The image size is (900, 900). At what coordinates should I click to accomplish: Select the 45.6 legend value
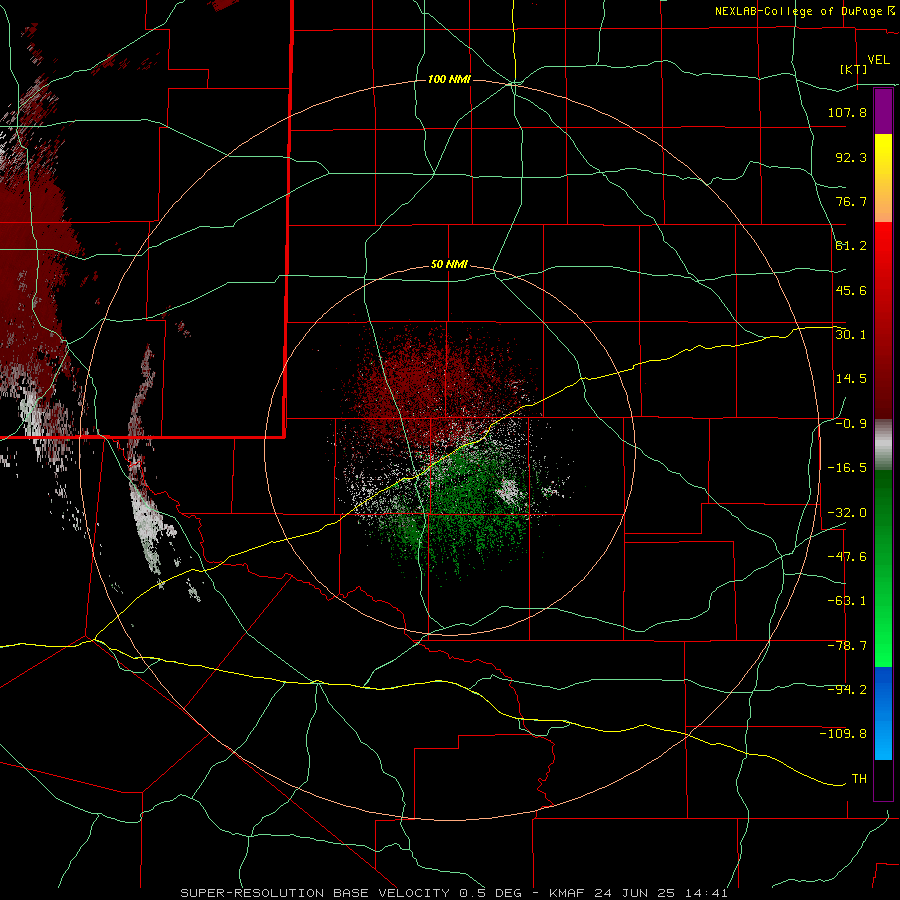tap(851, 290)
